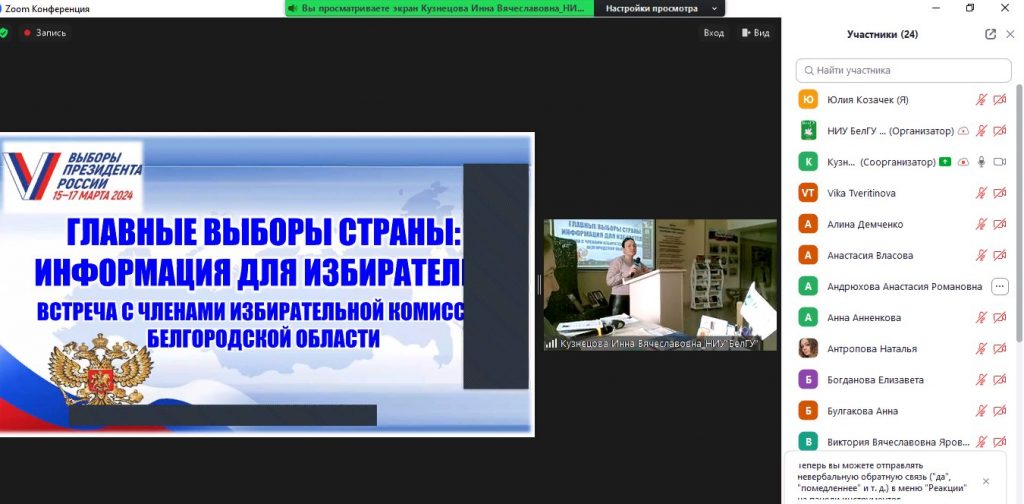Click the muted mic icon for Алина Демченко

[x=981, y=224]
